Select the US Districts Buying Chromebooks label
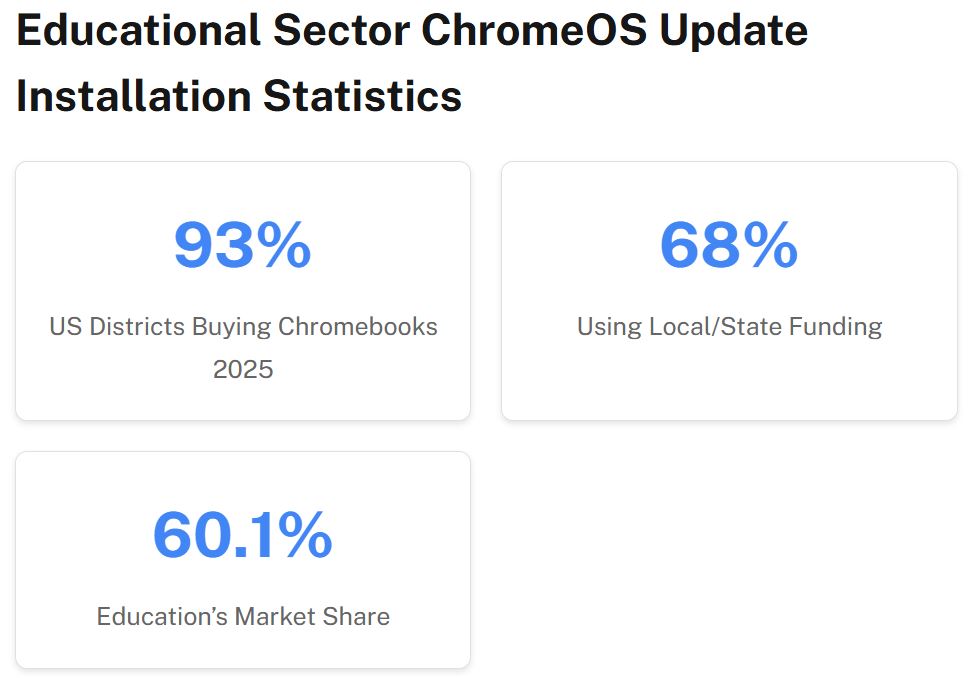The height and width of the screenshot is (678, 975). coord(243,327)
